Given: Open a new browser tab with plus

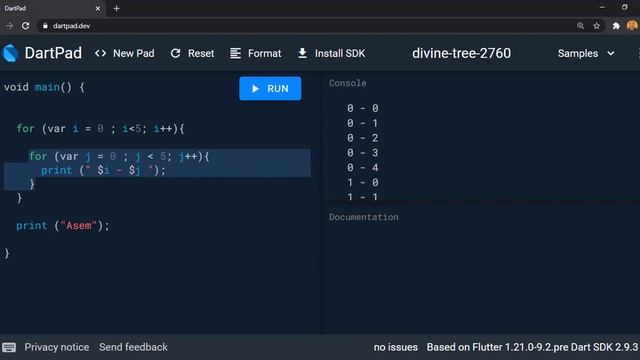Looking at the screenshot, I should tap(116, 8).
